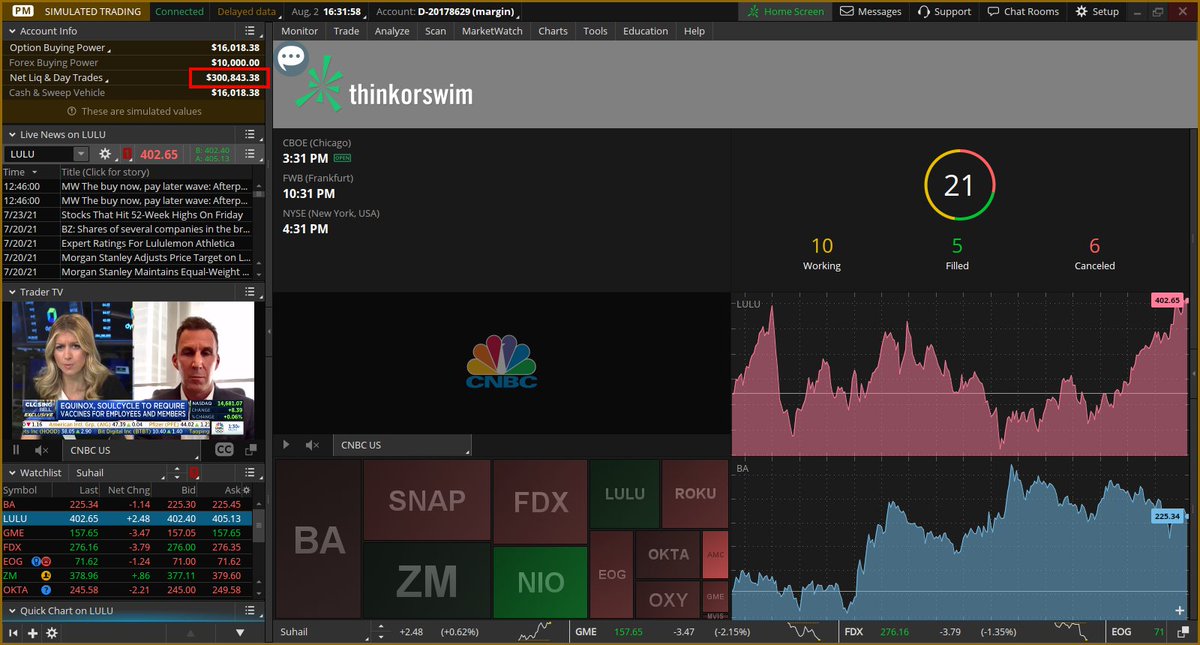1200x645 pixels.
Task: Collapse the Watchlist panel
Action: pos(12,472)
